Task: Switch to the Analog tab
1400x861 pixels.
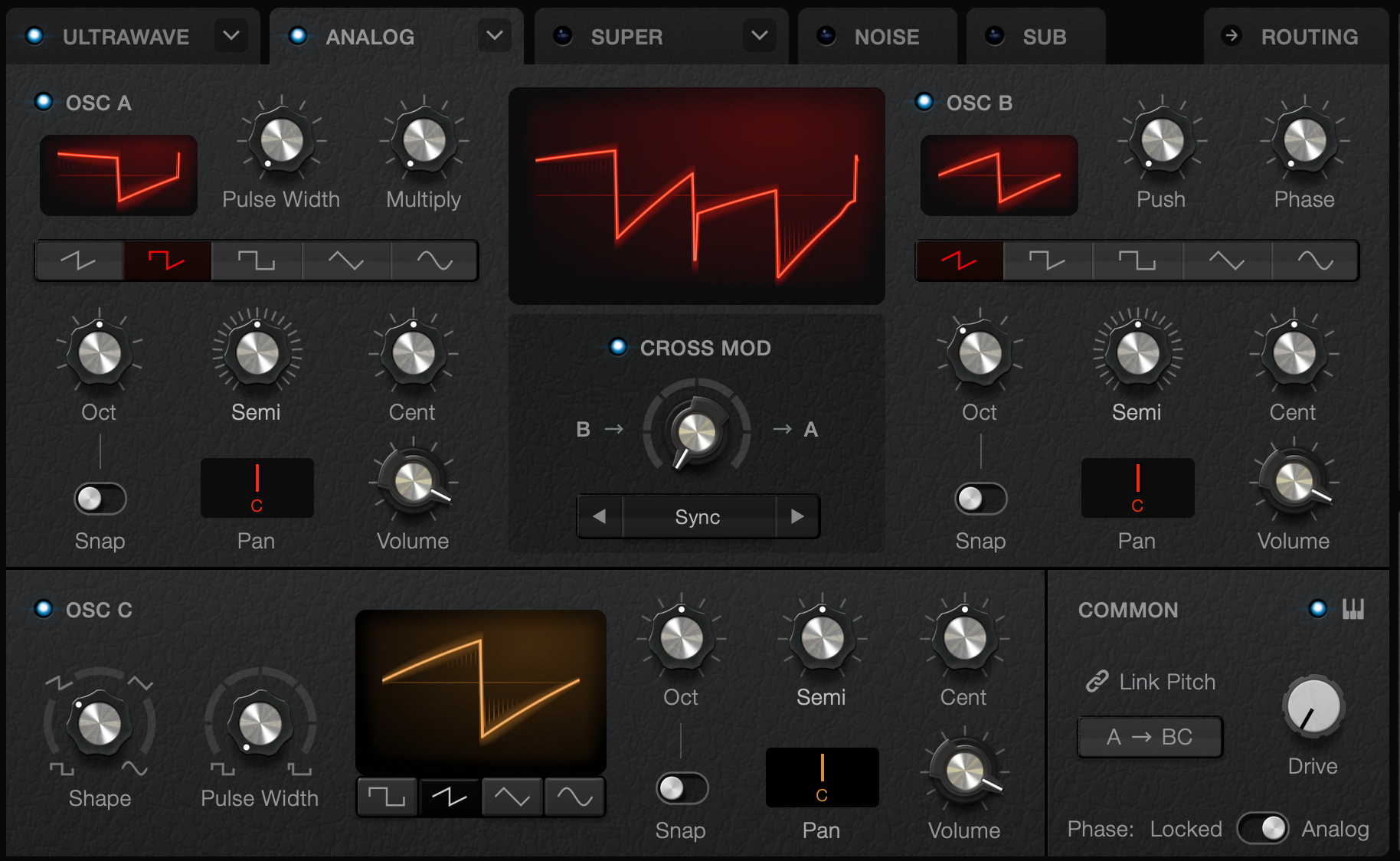Action: (x=370, y=37)
